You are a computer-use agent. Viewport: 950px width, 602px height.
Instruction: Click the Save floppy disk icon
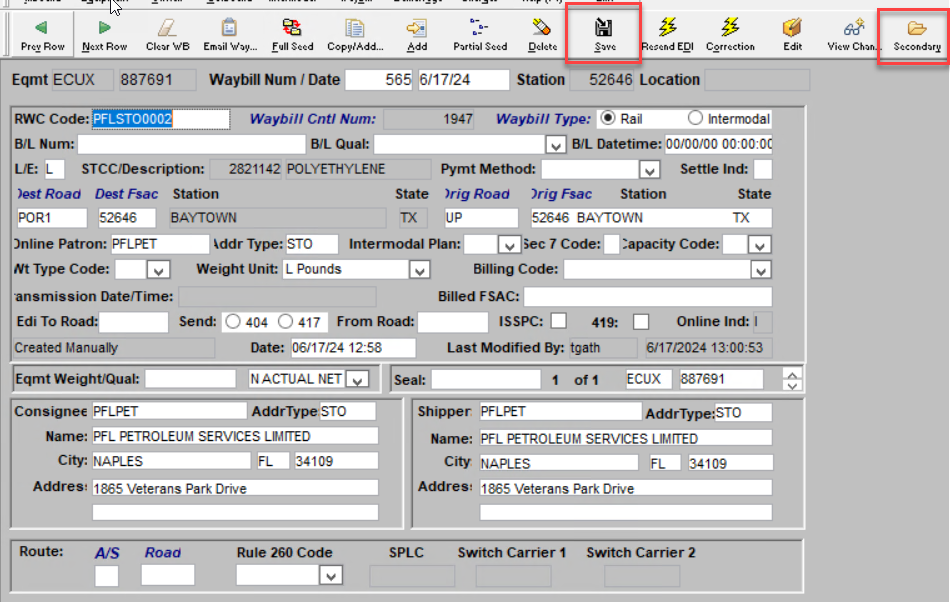[x=603, y=28]
